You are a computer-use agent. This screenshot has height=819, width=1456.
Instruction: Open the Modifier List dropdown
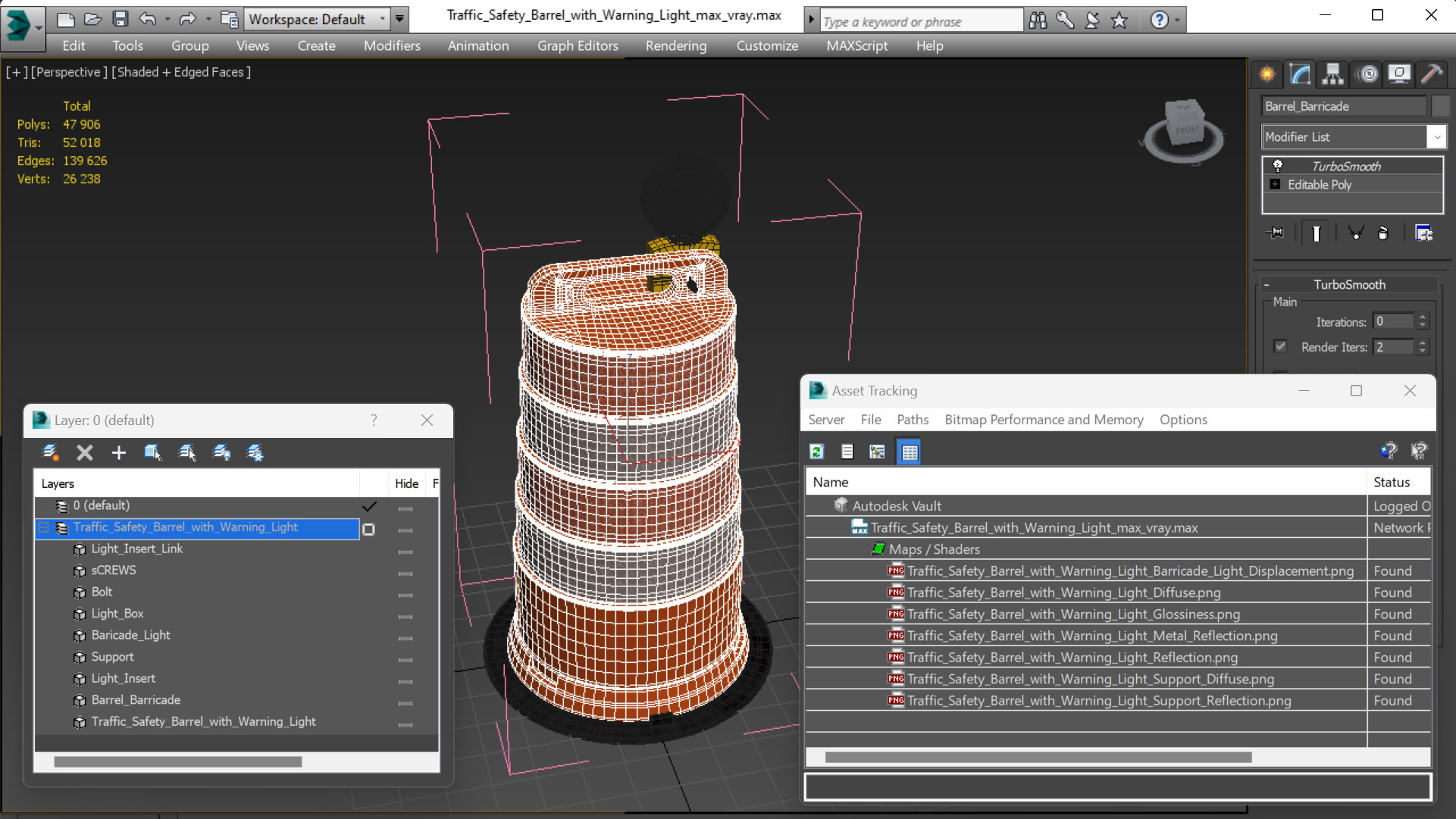pos(1436,137)
